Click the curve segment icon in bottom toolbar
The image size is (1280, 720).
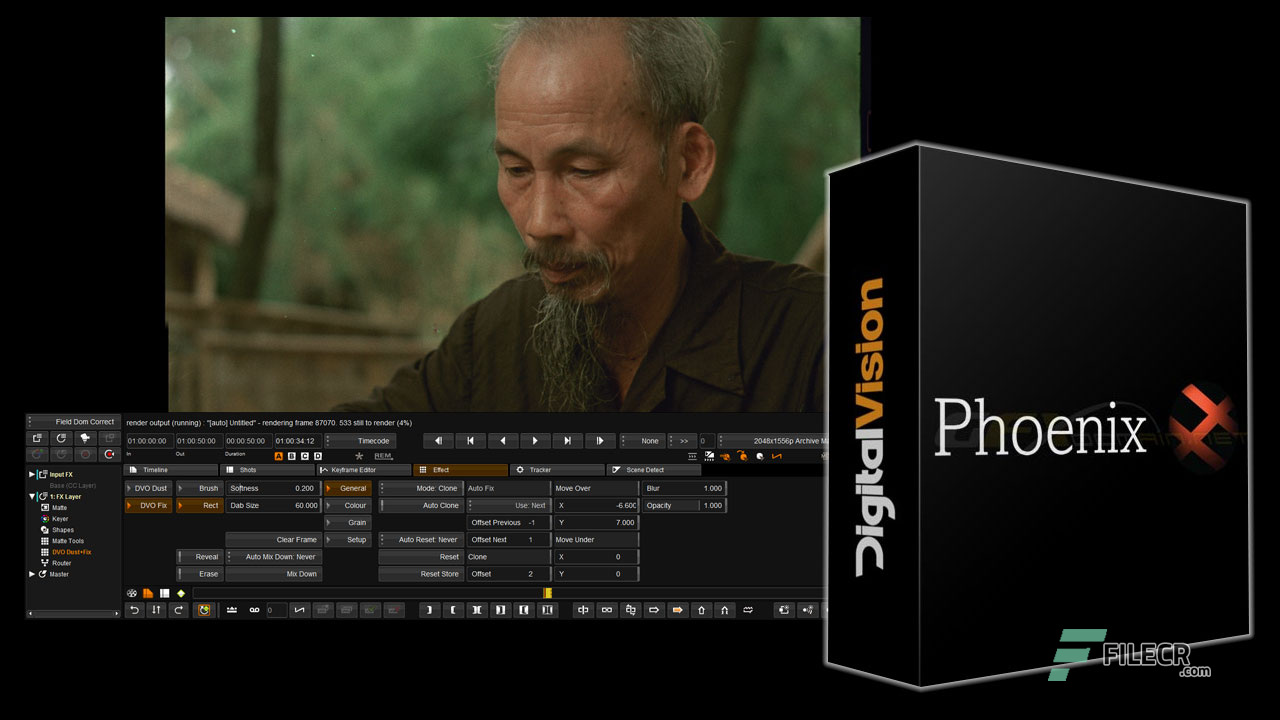click(x=299, y=610)
